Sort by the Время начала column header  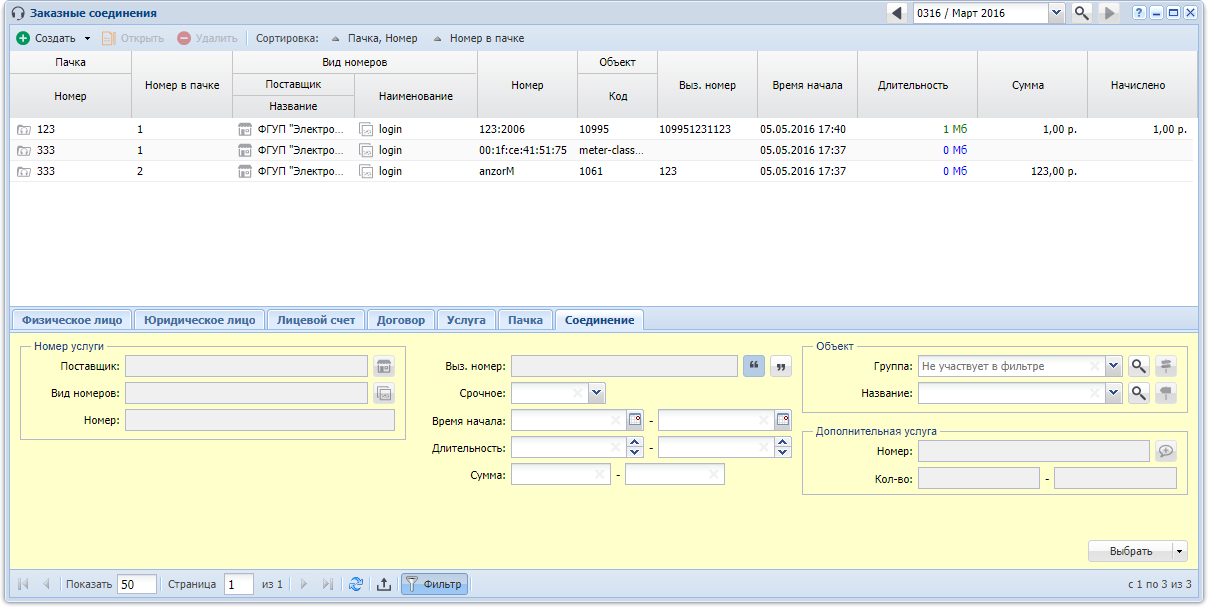point(808,85)
